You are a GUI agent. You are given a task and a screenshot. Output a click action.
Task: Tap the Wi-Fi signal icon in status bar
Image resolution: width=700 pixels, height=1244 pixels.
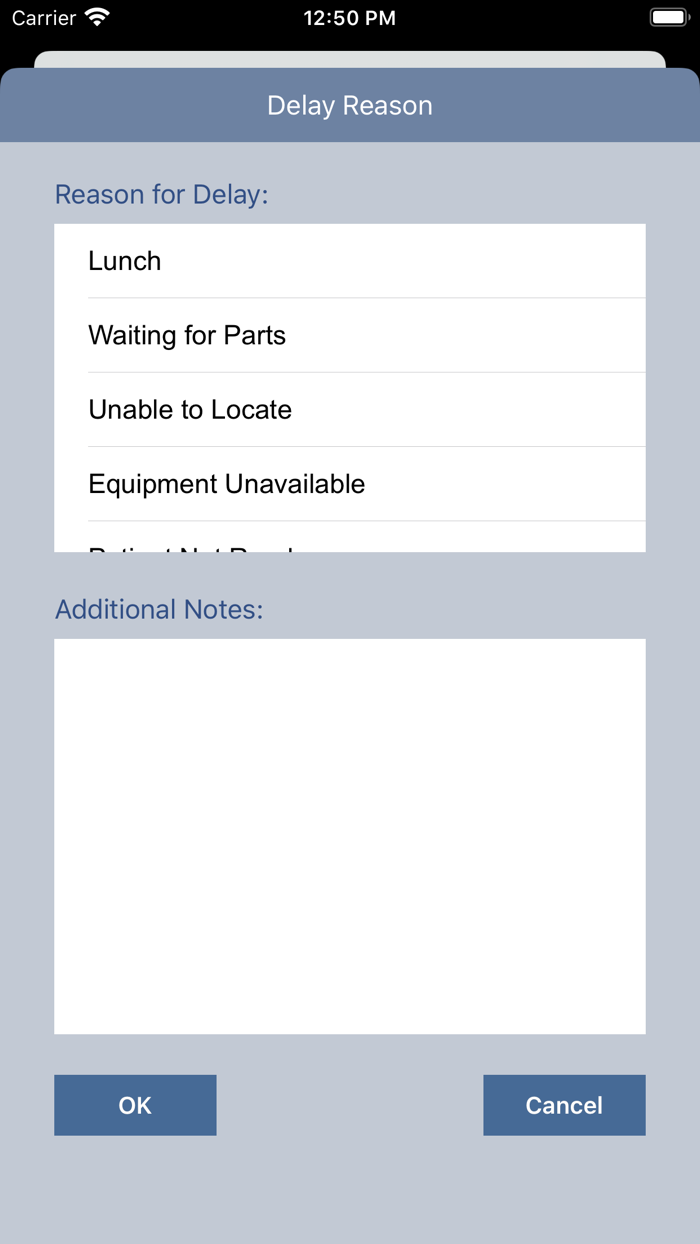[97, 18]
